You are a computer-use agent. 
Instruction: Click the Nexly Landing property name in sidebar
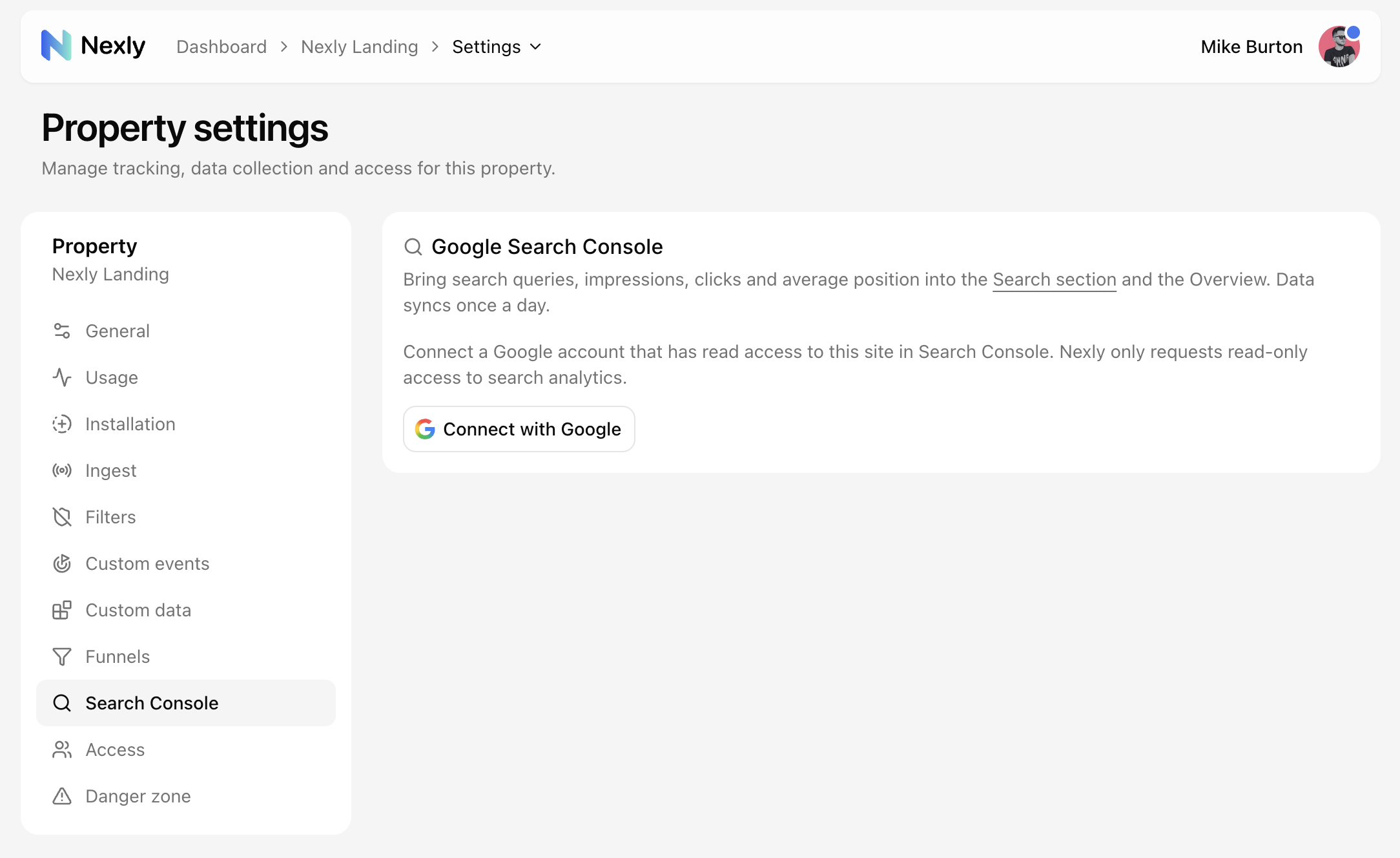pyautogui.click(x=110, y=275)
